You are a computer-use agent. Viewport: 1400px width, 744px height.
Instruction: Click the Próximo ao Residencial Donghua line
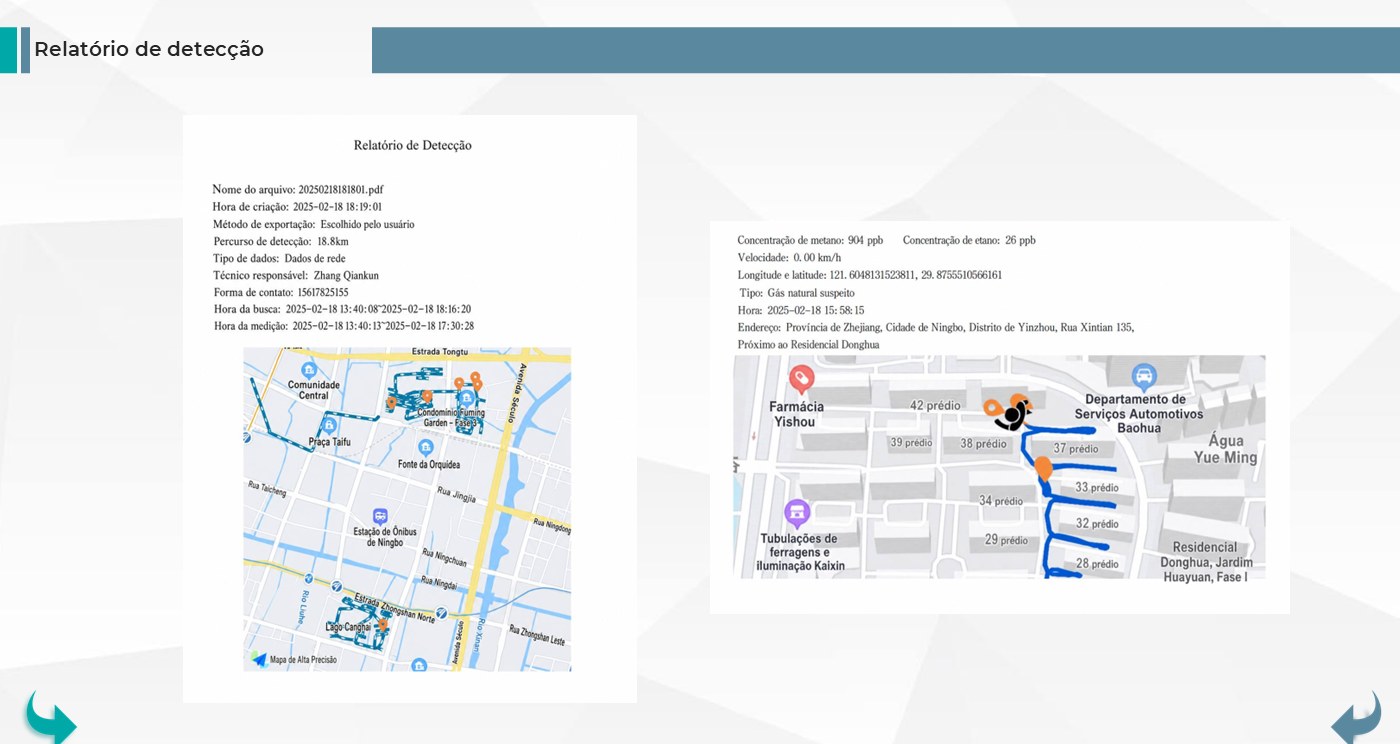808,344
